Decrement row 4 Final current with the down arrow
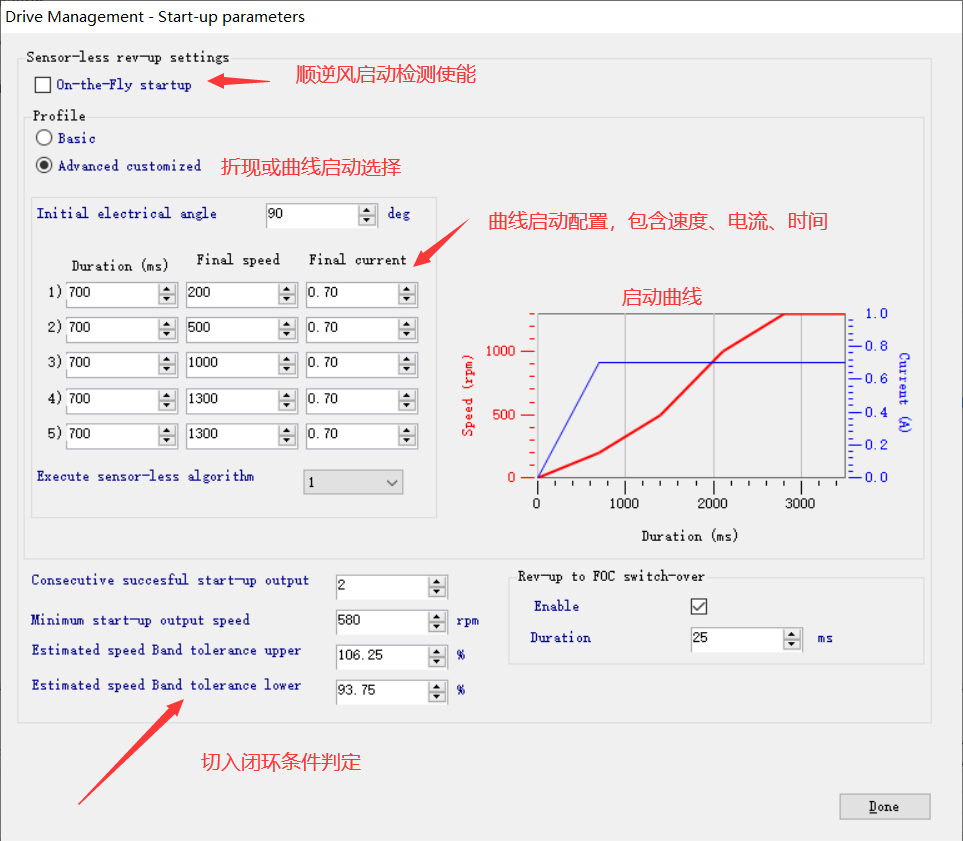This screenshot has height=841, width=963. coord(407,405)
